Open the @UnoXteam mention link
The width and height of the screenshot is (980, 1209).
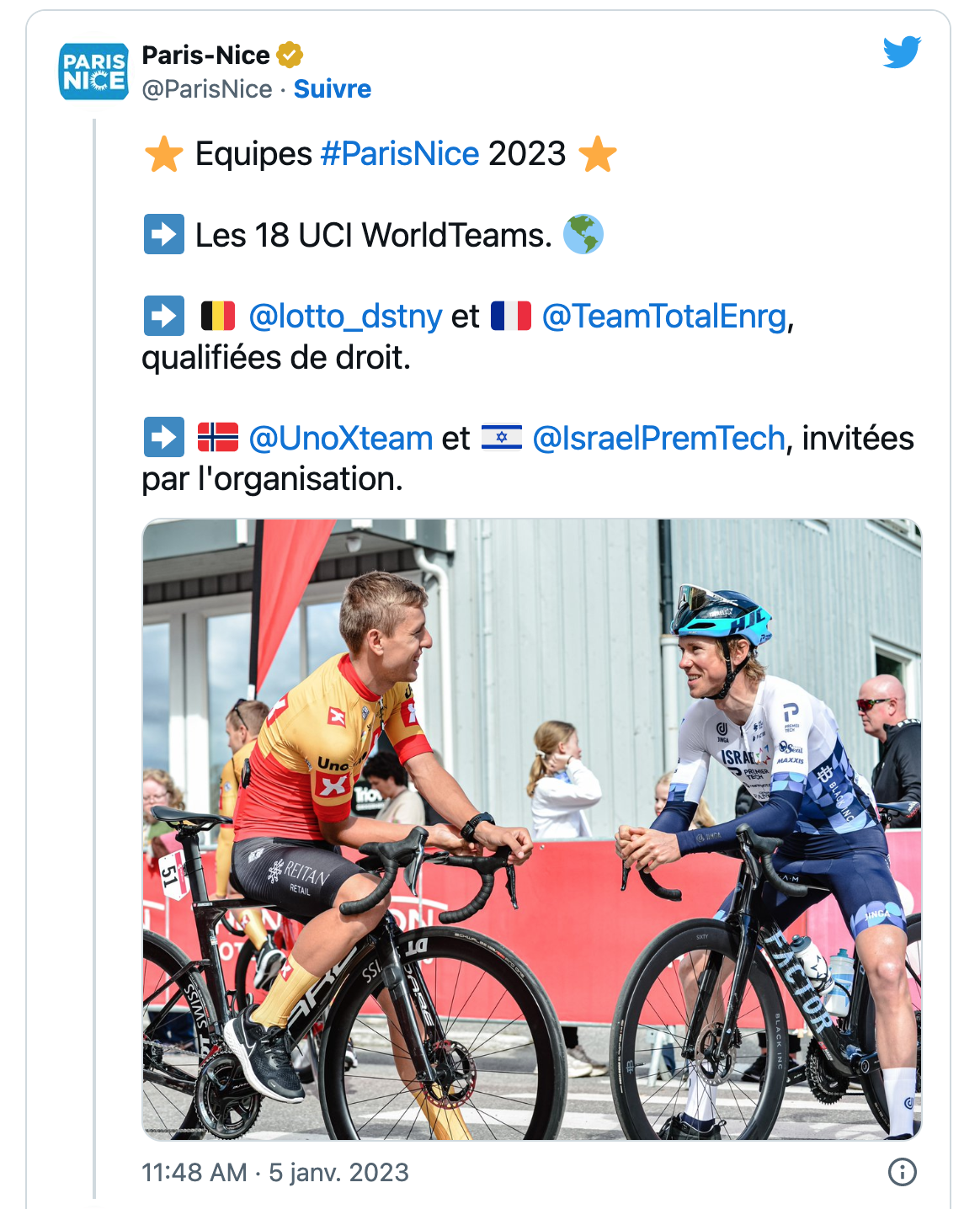[340, 439]
